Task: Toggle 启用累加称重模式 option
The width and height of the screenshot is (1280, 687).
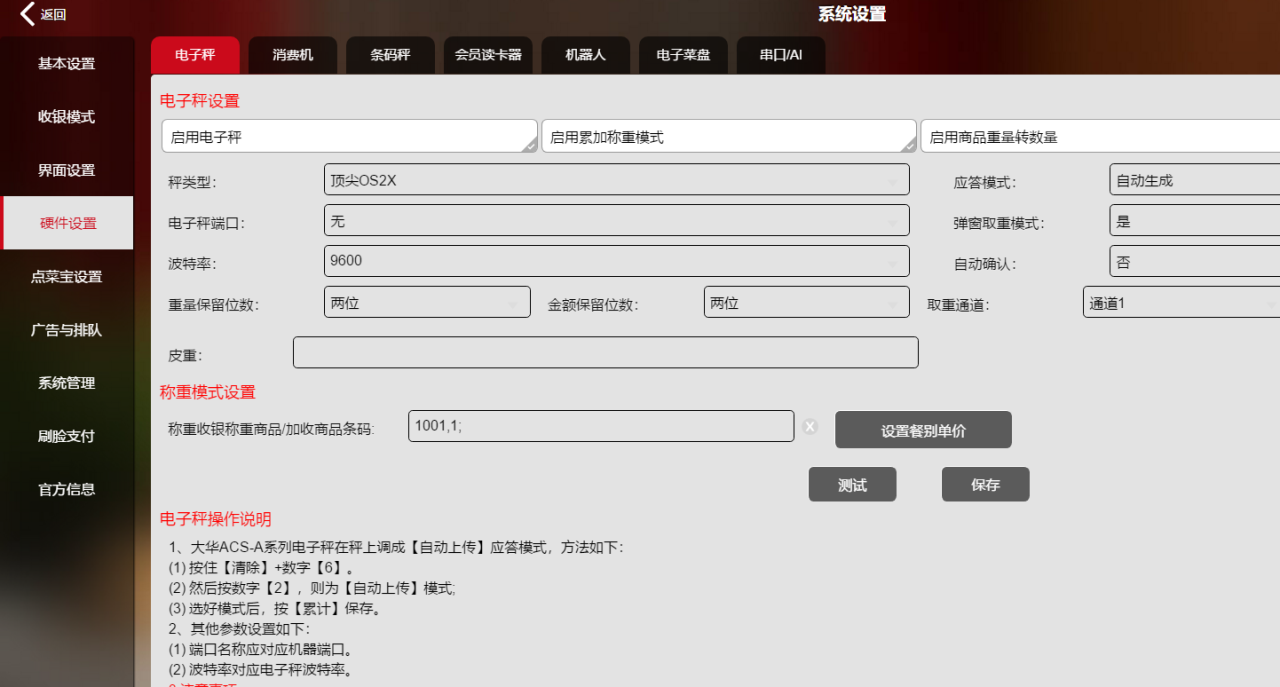Action: [x=728, y=137]
